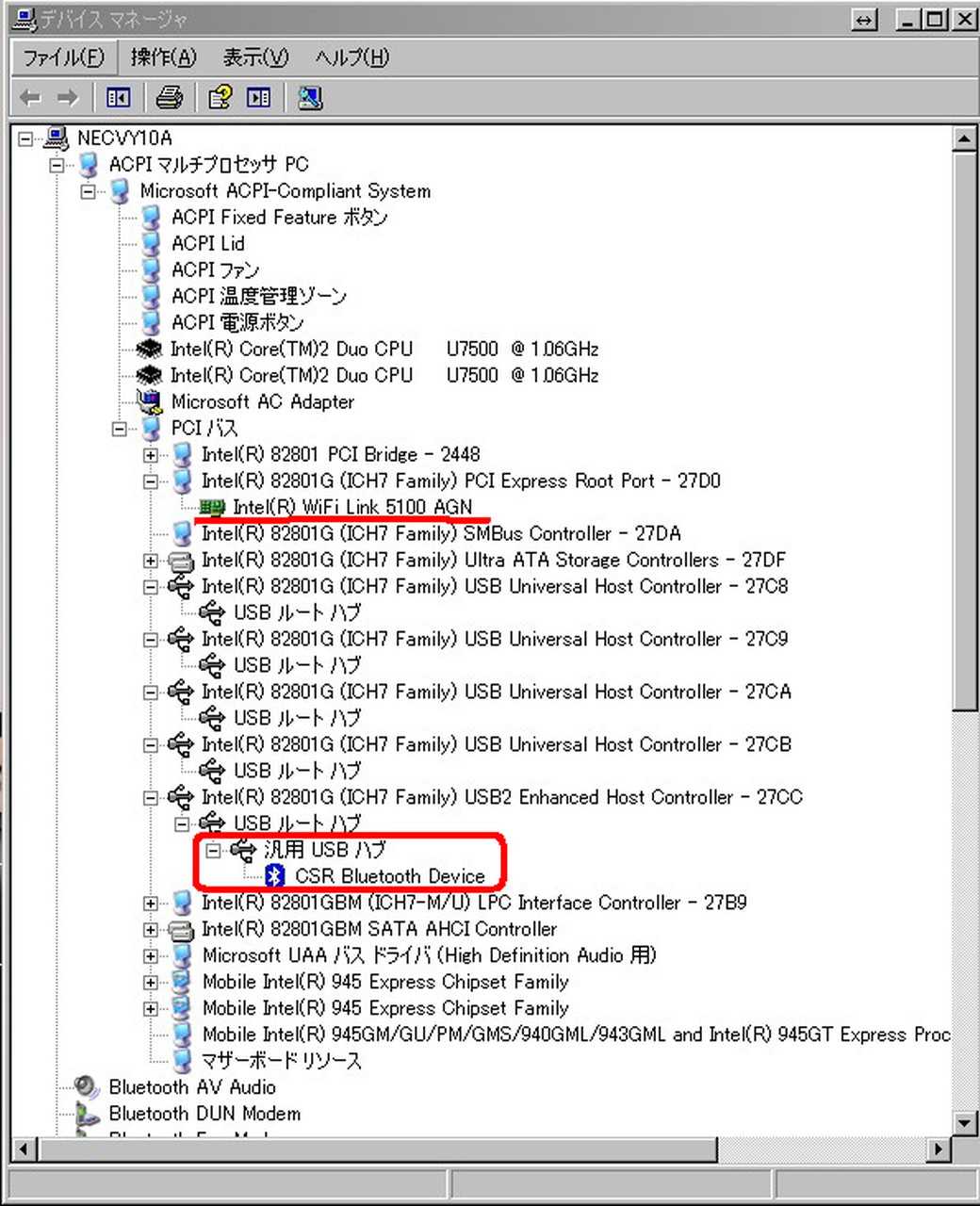Collapse the NECVY10A root node
The image size is (980, 1206).
tap(25, 139)
